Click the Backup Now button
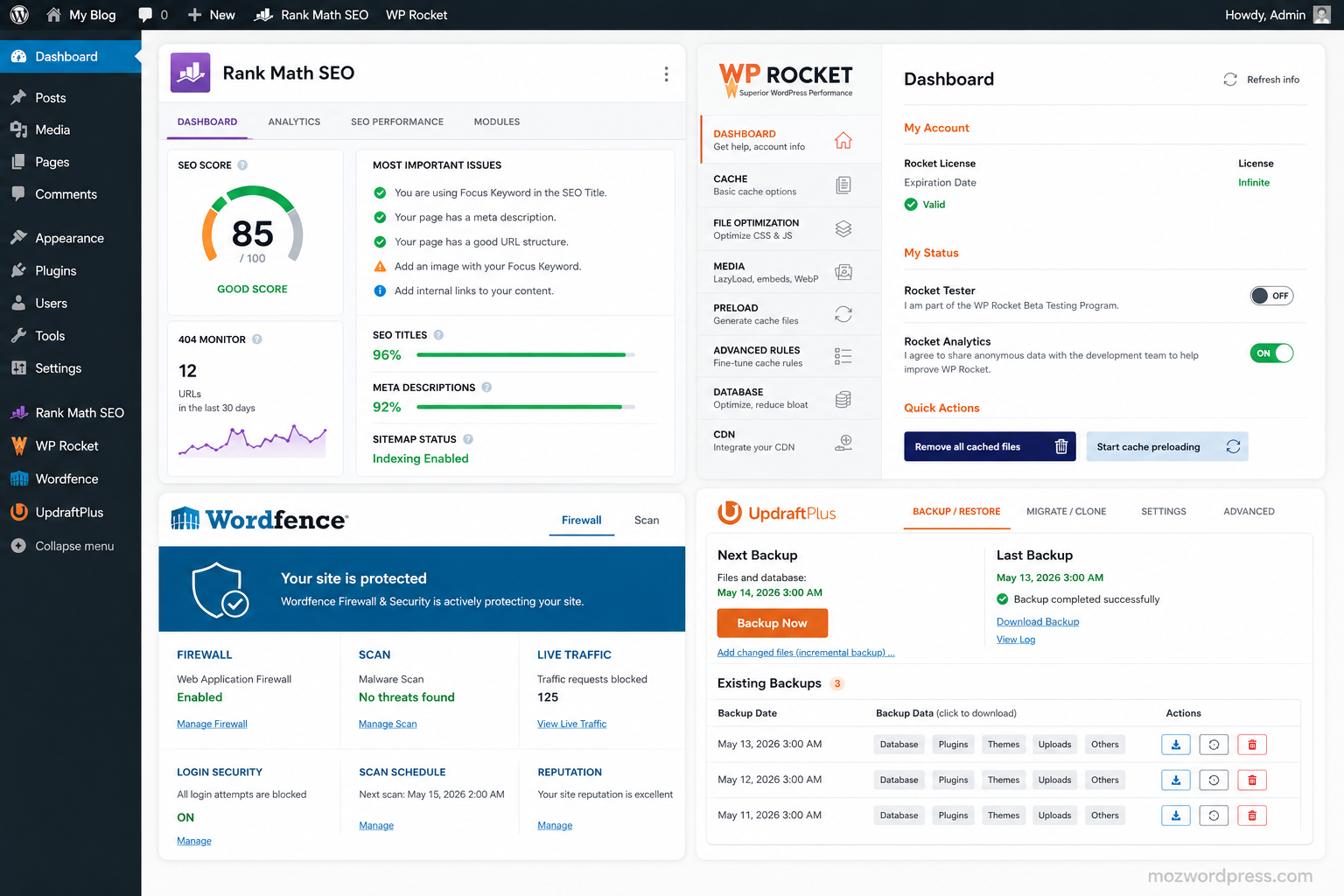1344x896 pixels. pos(772,623)
